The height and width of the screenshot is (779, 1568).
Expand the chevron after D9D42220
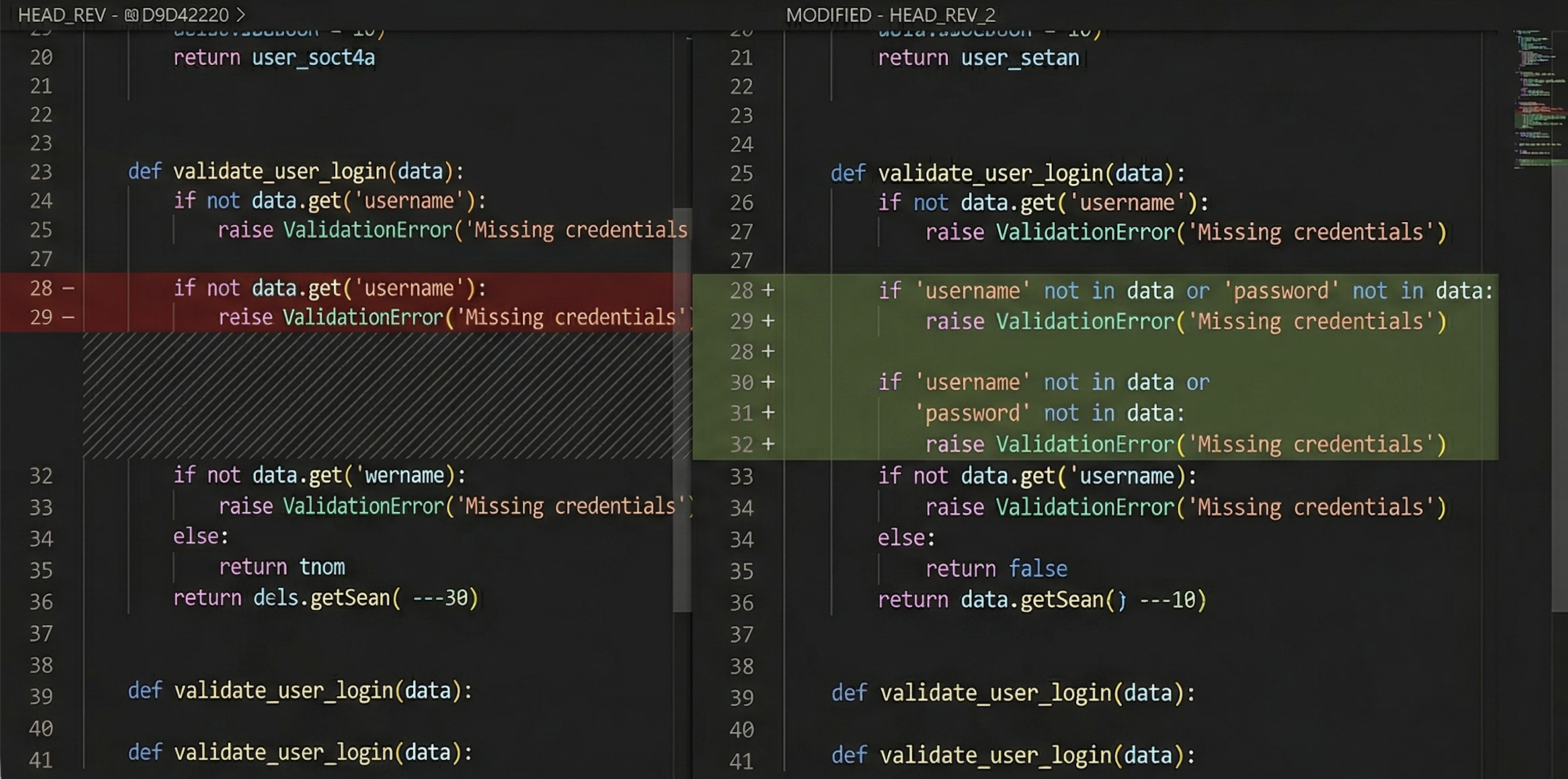click(x=240, y=15)
